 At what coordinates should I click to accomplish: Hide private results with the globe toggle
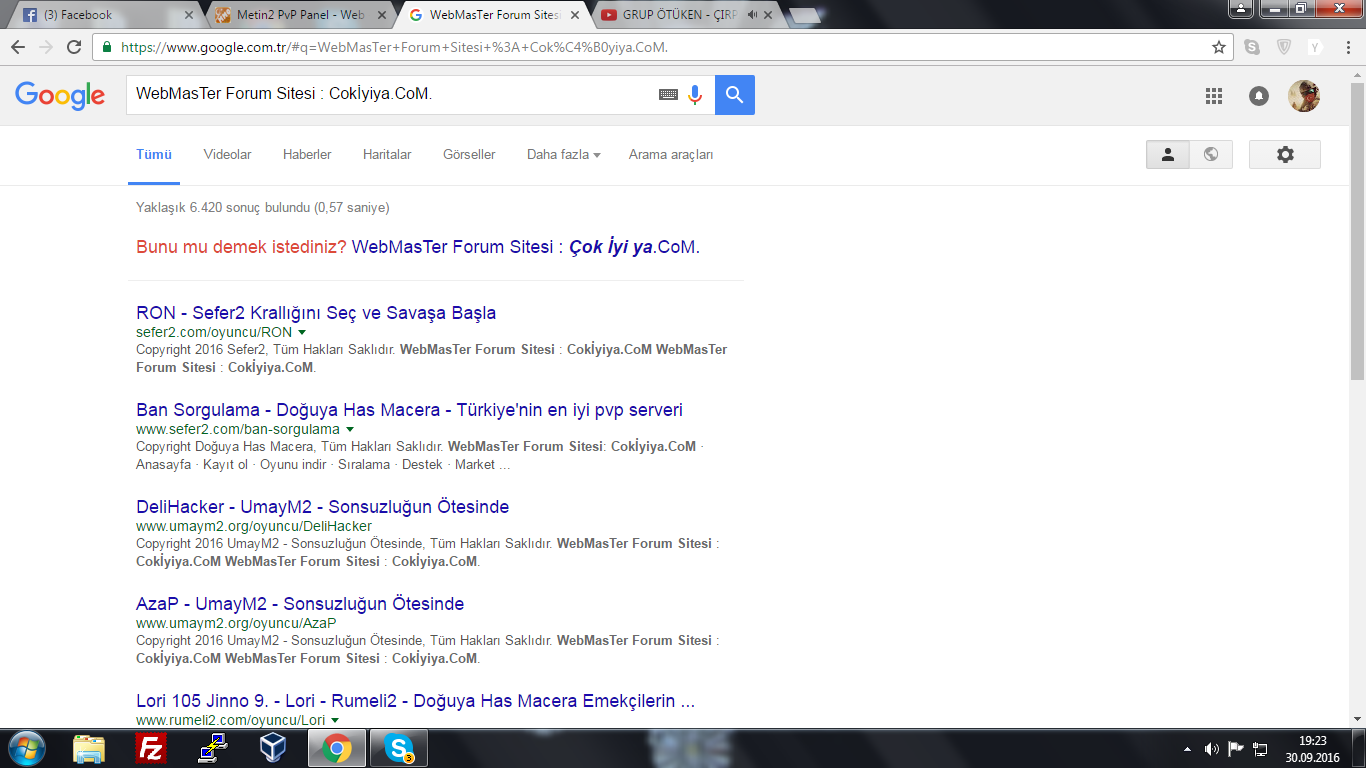click(x=1211, y=154)
